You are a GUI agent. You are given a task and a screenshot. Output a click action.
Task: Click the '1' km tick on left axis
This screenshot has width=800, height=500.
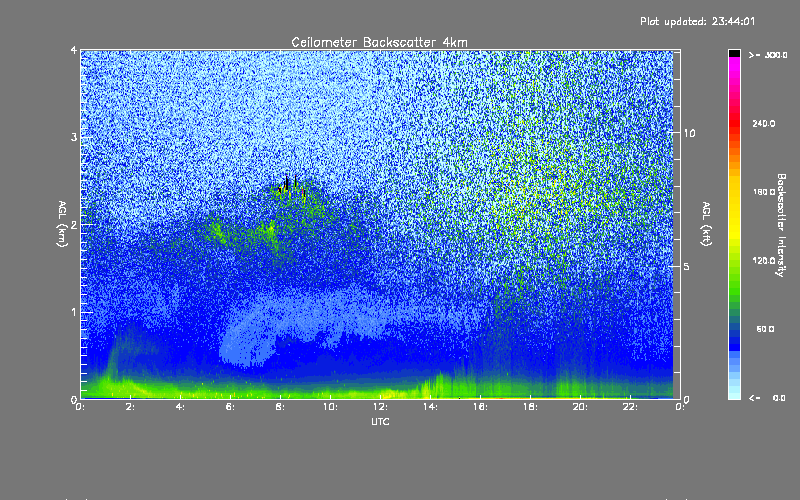(74, 312)
